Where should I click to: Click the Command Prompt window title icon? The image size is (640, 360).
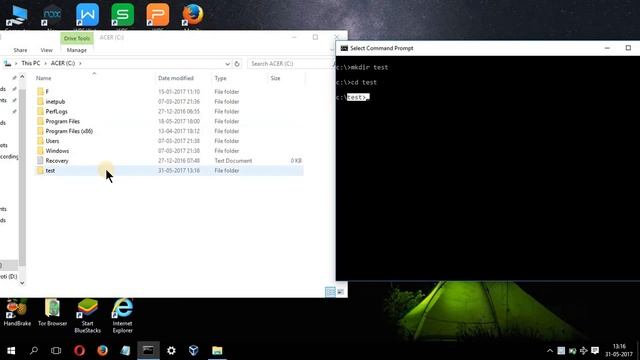pos(344,48)
